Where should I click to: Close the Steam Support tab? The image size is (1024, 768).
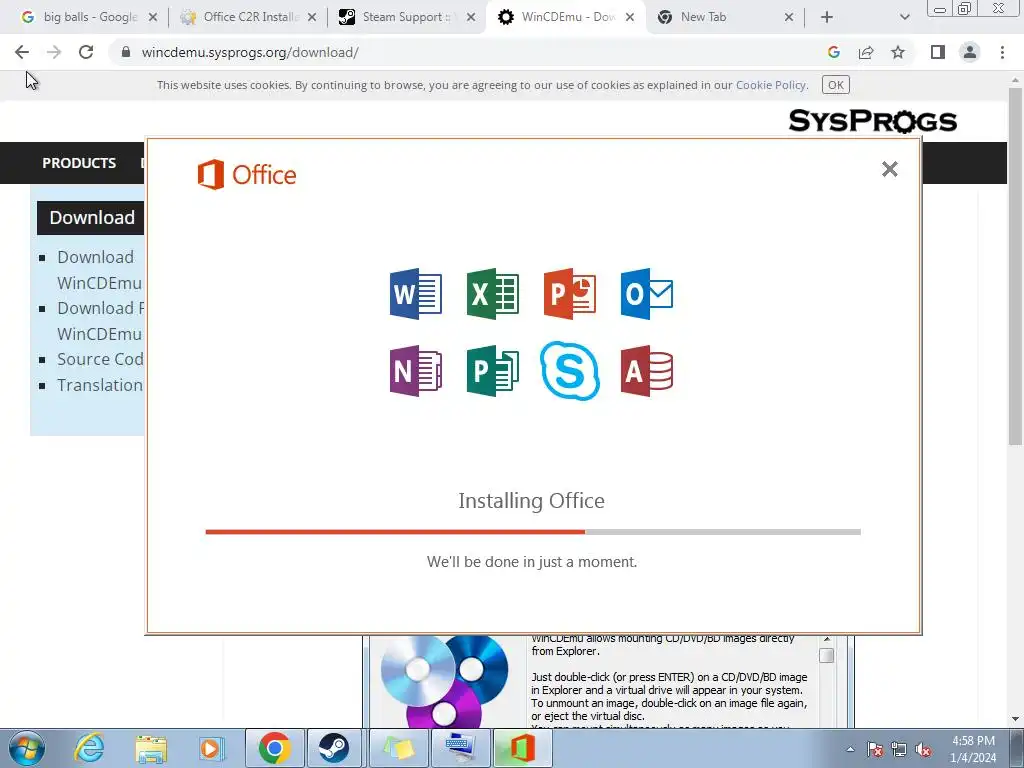pos(471,18)
